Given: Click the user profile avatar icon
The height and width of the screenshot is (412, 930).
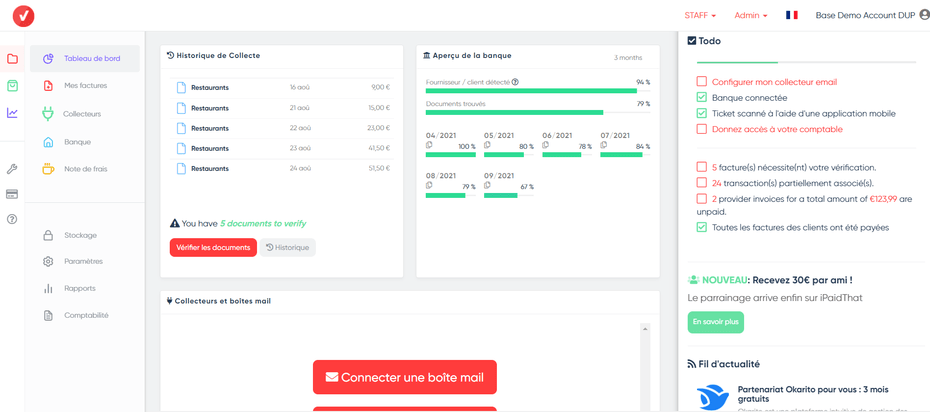Looking at the screenshot, I should pos(923,15).
